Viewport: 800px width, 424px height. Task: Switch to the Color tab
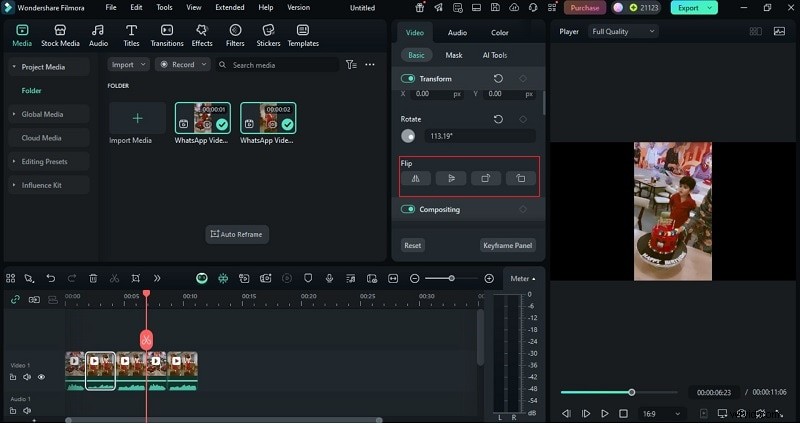[499, 32]
